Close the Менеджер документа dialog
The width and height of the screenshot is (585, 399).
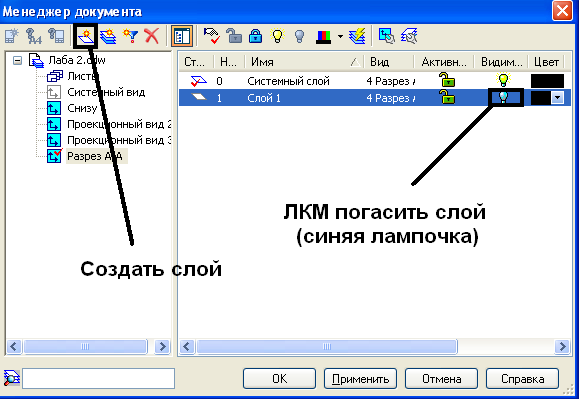[562, 11]
